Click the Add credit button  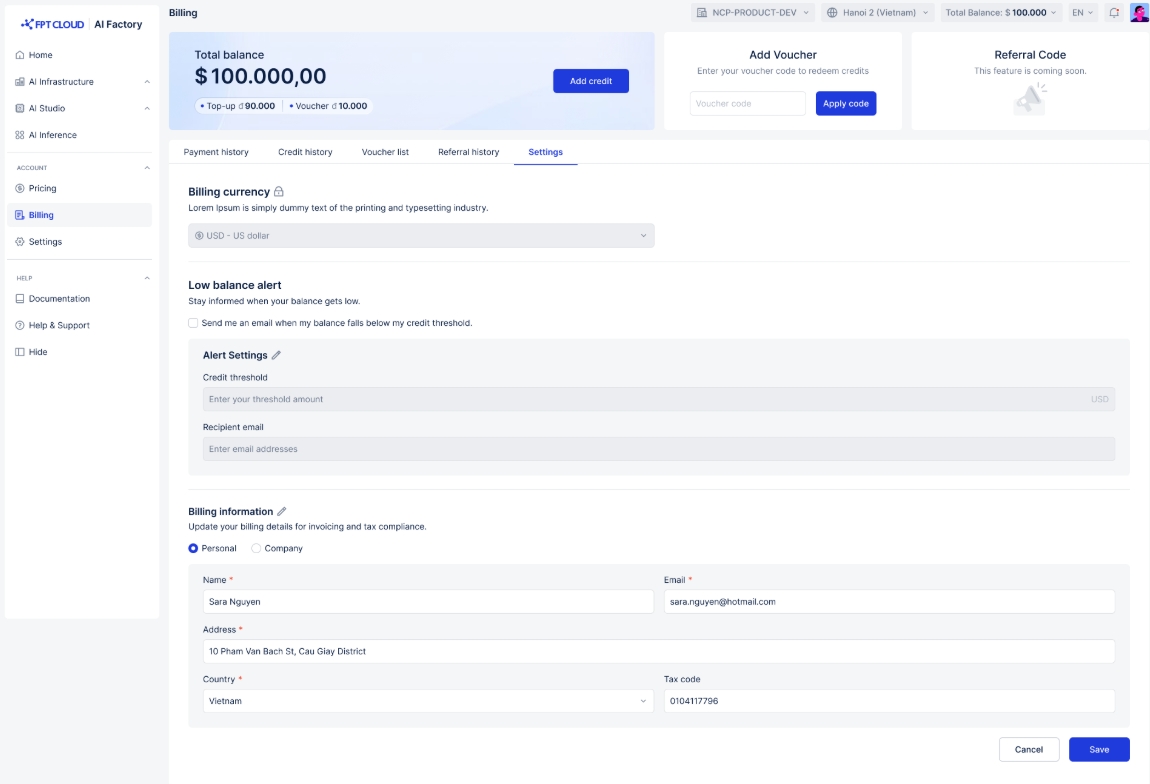click(590, 81)
